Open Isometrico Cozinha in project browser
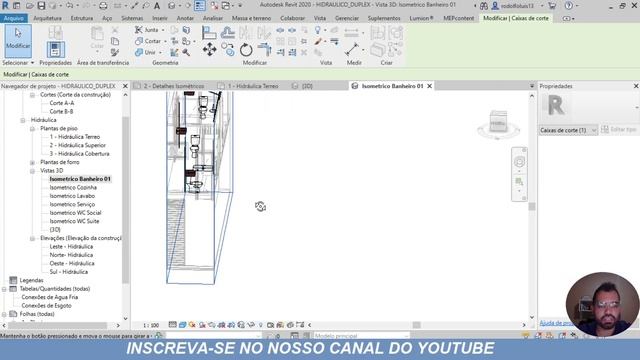Screen dimensions: 640x360 pos(73,188)
